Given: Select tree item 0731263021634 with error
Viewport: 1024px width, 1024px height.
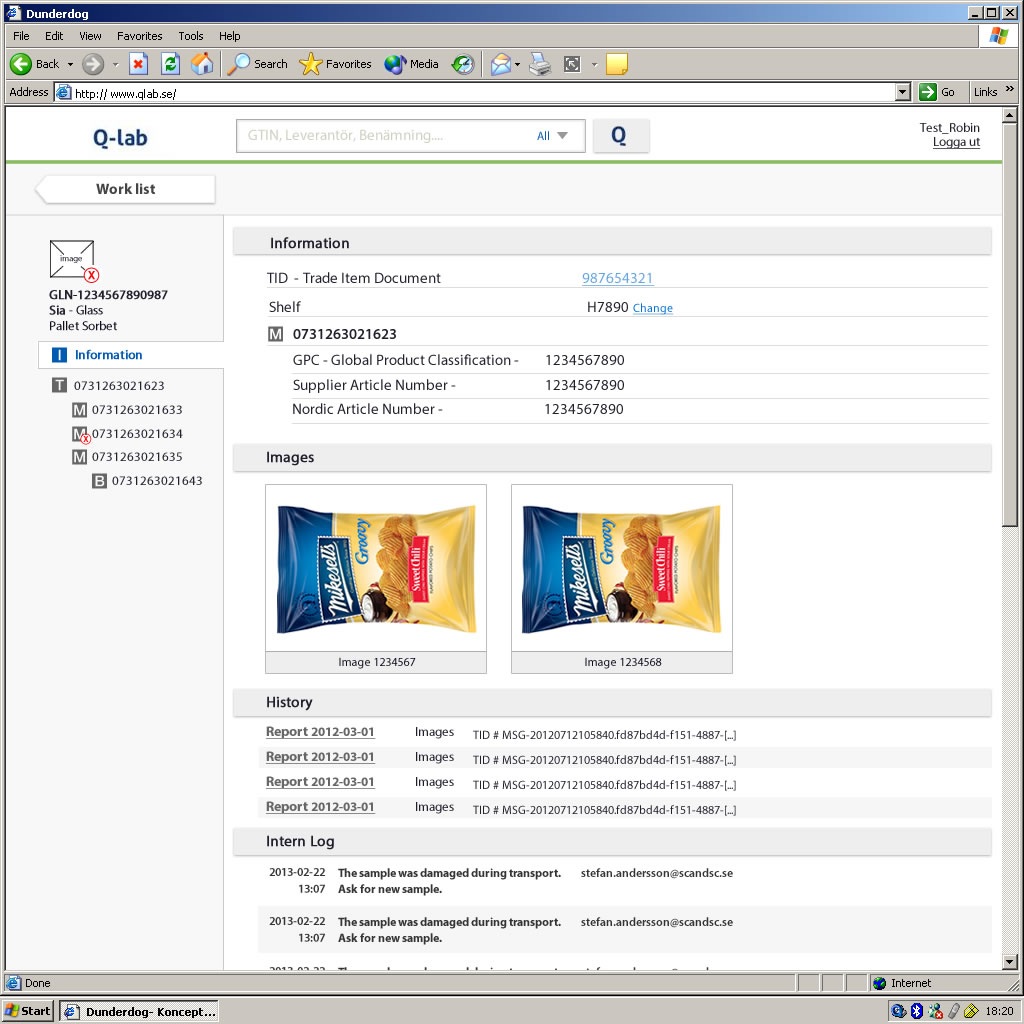Looking at the screenshot, I should [136, 434].
